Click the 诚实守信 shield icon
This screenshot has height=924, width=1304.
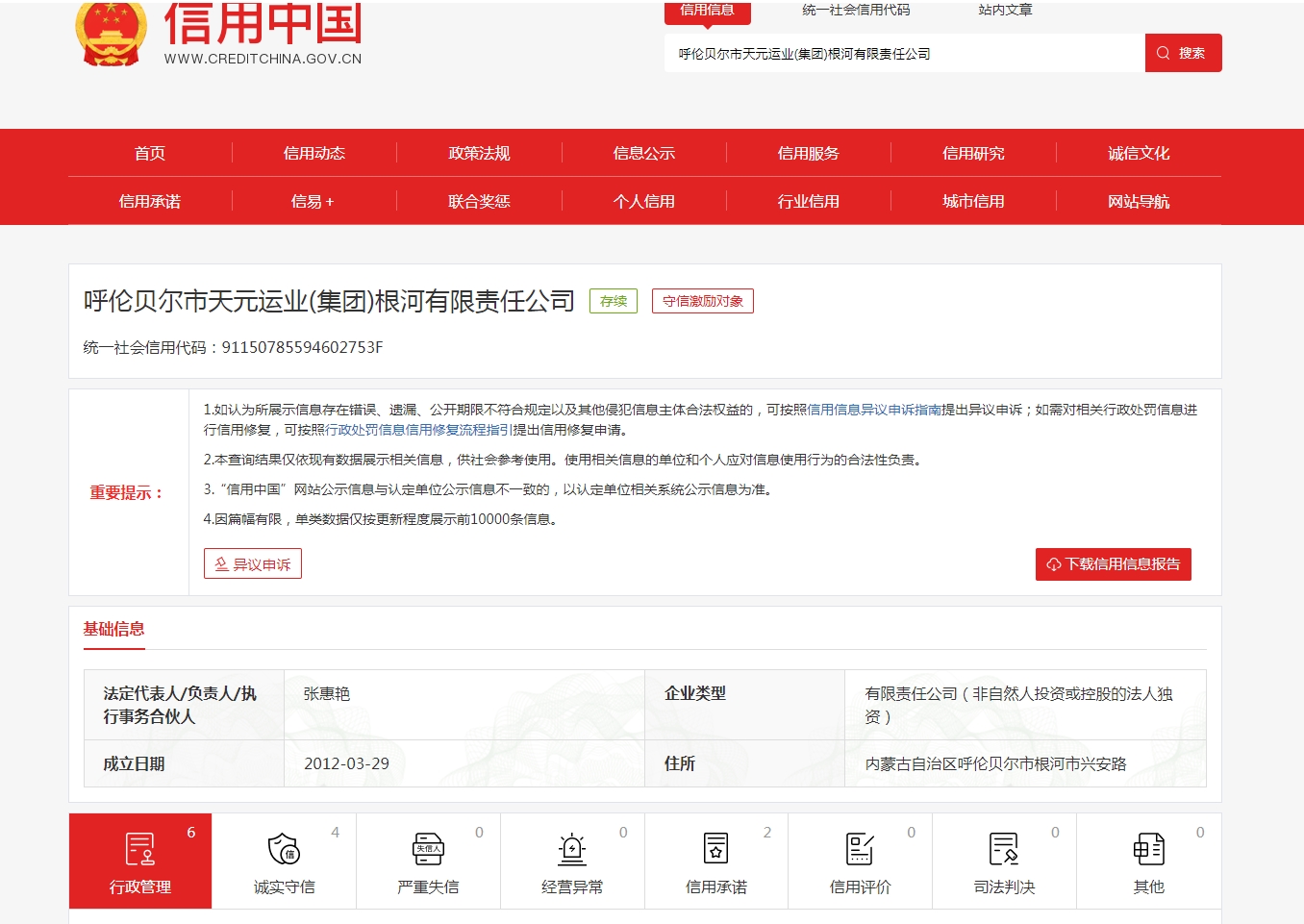click(284, 849)
